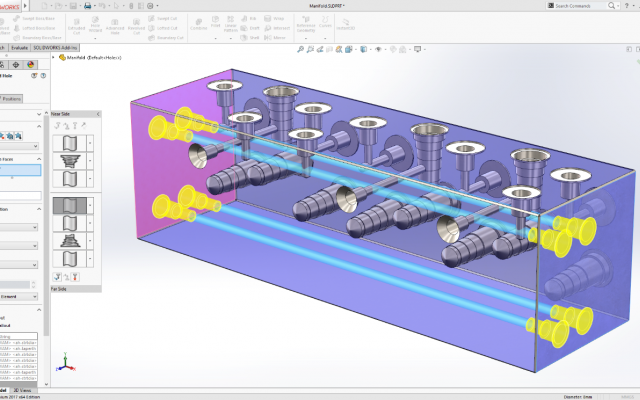Click the Edit Appearance icon
Screen dimensions: 640x400
[x=393, y=49]
